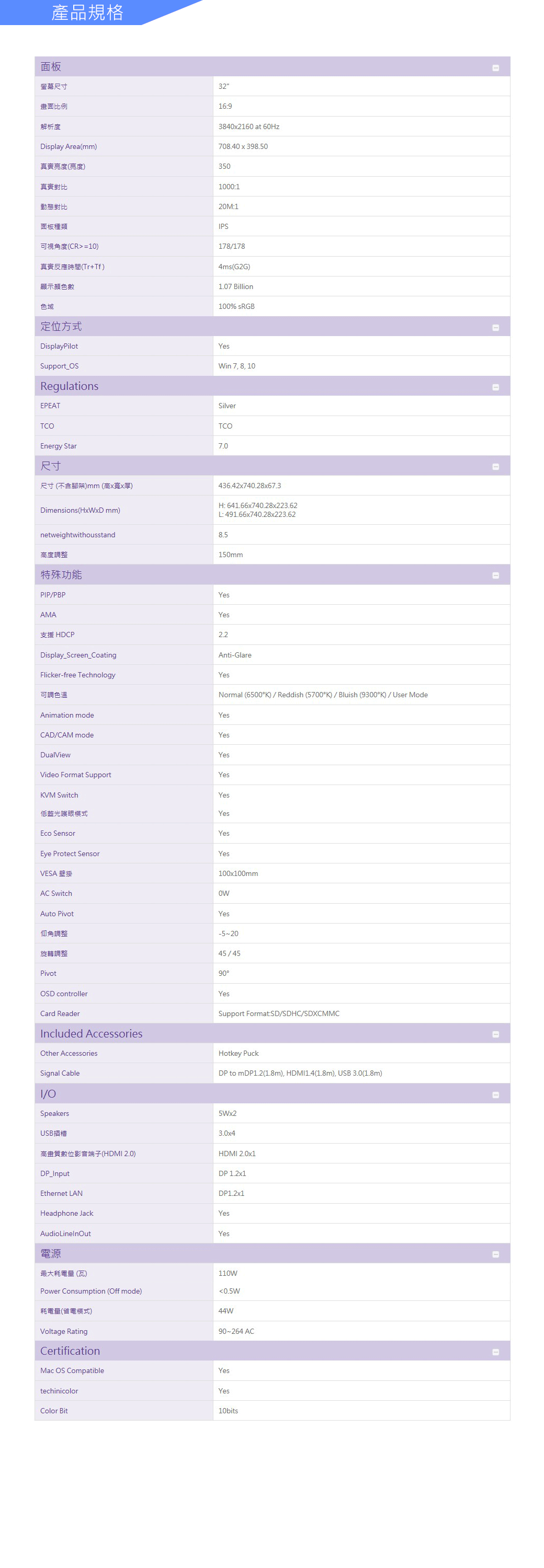Viewport: 544px width, 1568px height.
Task: Click the minus icon on the I/O header
Action: [495, 1095]
